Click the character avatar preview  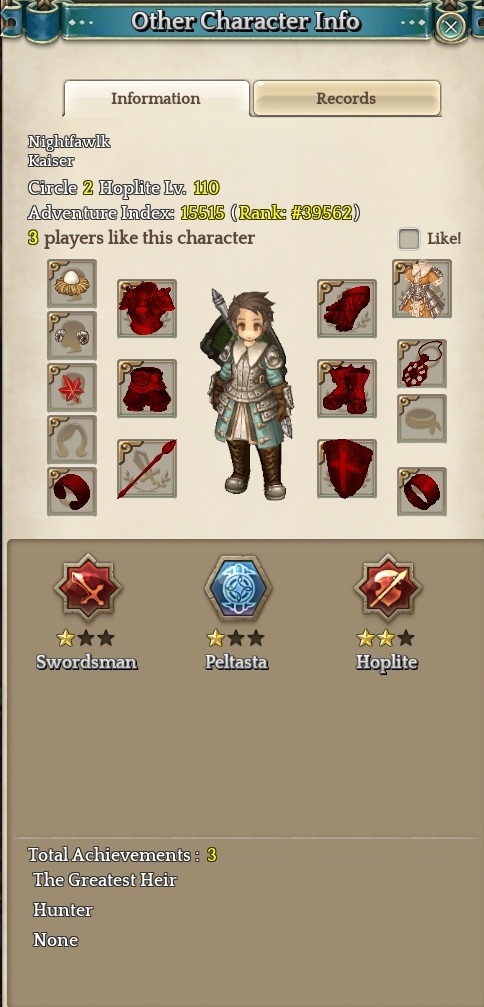click(247, 395)
